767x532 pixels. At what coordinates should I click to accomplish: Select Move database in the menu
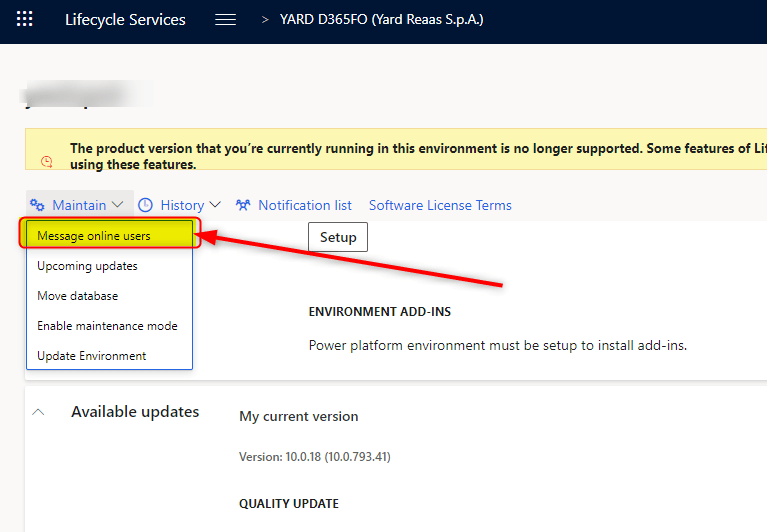pyautogui.click(x=77, y=296)
